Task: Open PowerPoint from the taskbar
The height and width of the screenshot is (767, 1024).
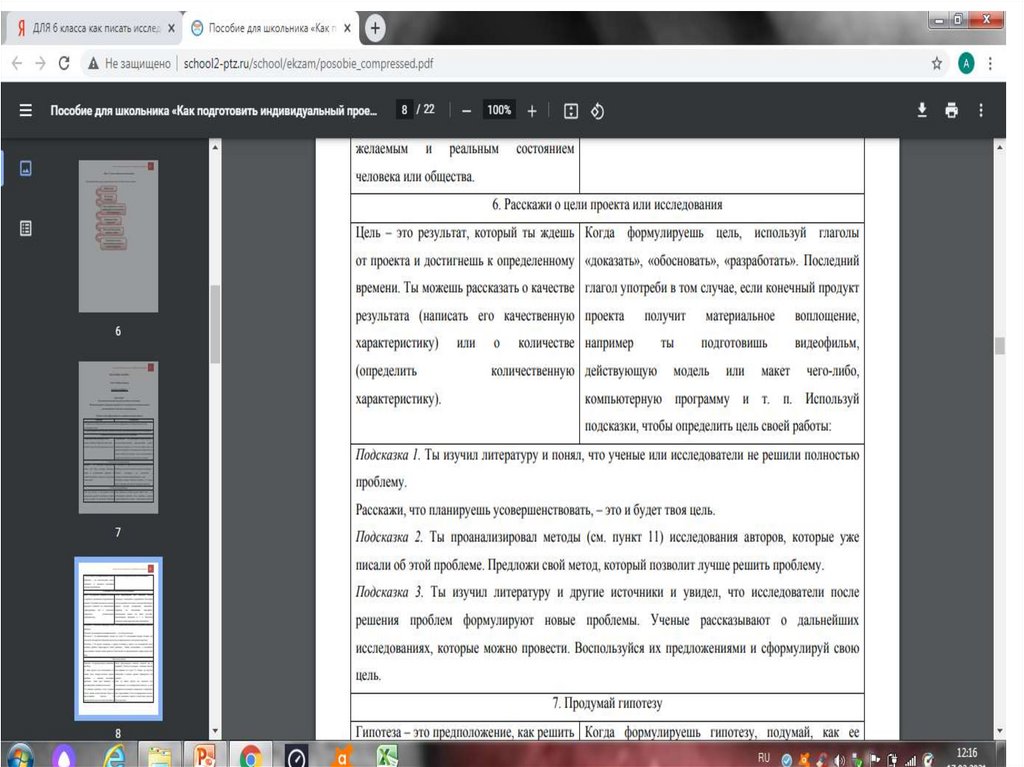Action: click(x=205, y=754)
